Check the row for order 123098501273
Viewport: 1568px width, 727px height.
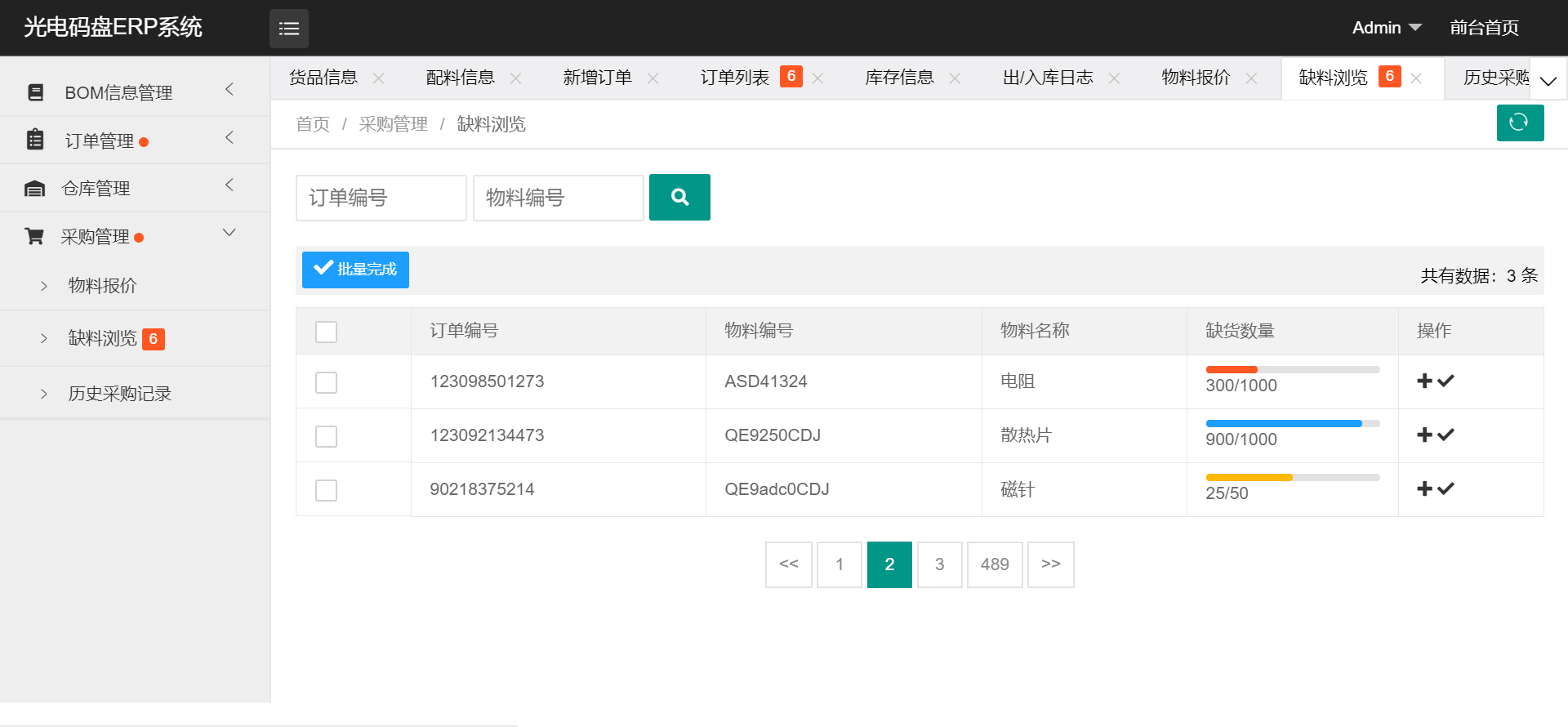coord(327,382)
